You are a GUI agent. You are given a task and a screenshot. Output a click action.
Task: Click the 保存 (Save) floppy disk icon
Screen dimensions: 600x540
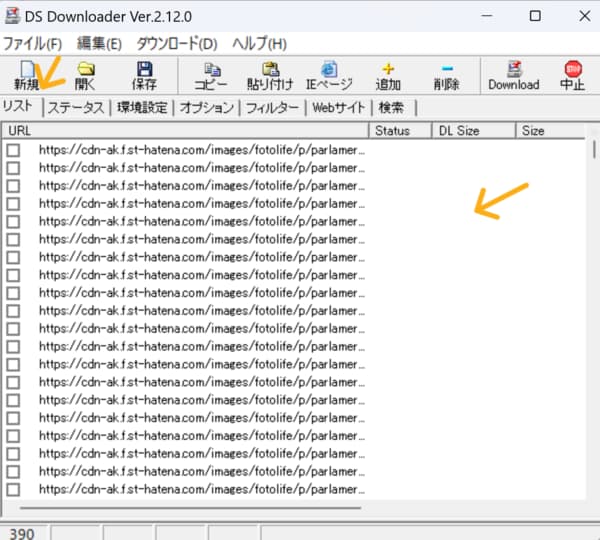click(x=144, y=74)
